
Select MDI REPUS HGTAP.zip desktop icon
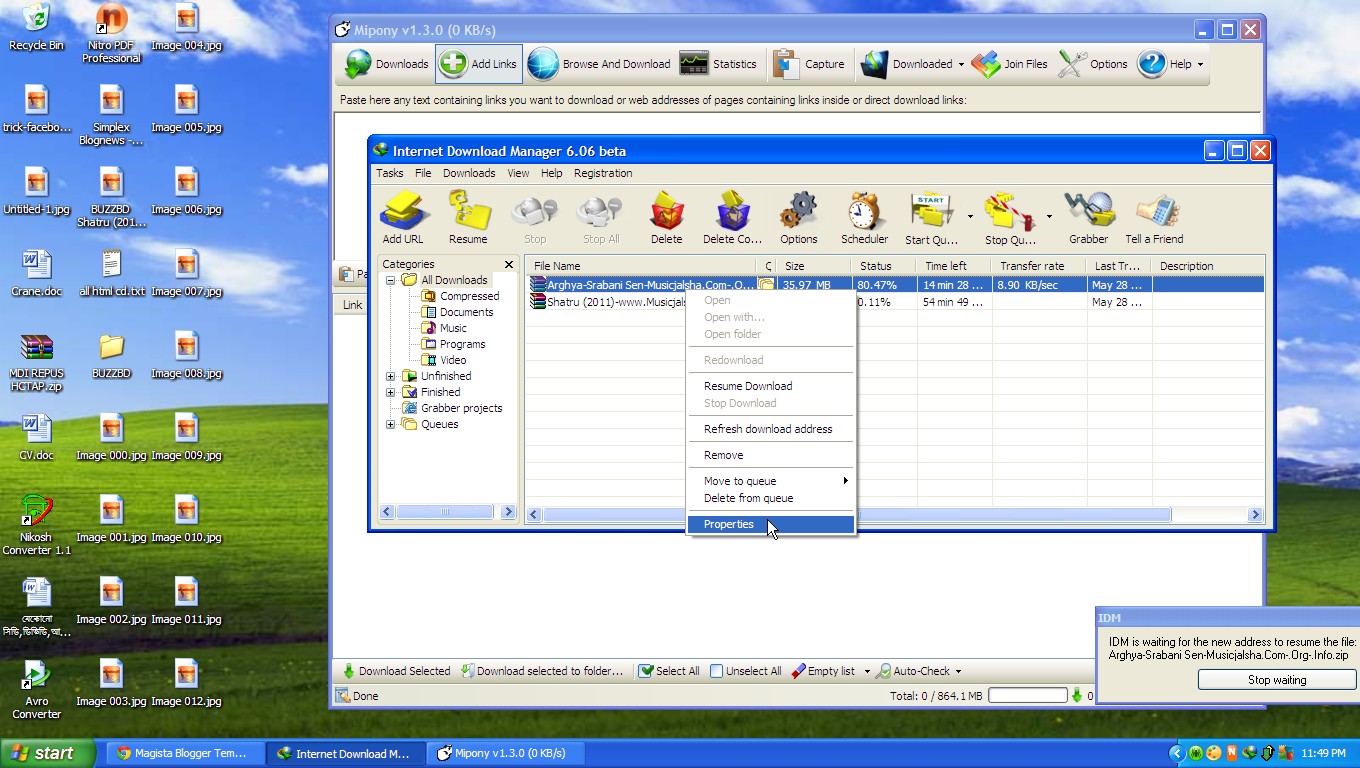[x=36, y=361]
